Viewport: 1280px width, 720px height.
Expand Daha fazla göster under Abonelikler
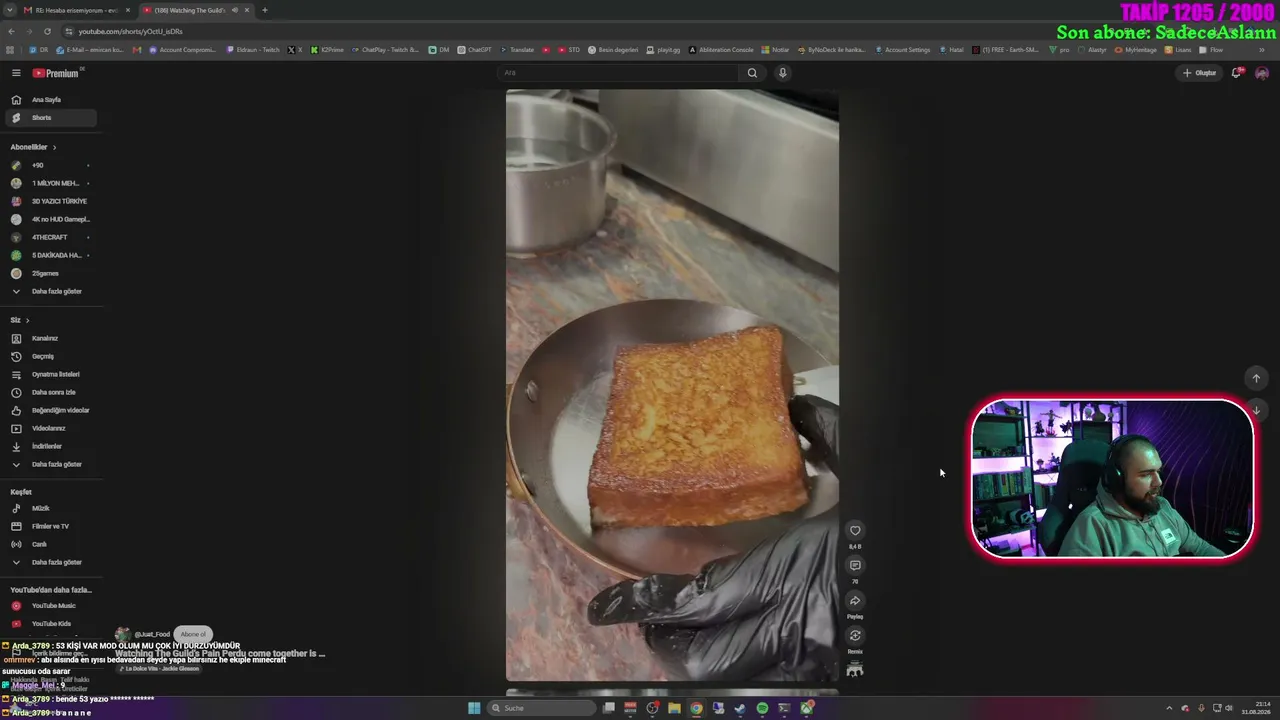point(50,291)
